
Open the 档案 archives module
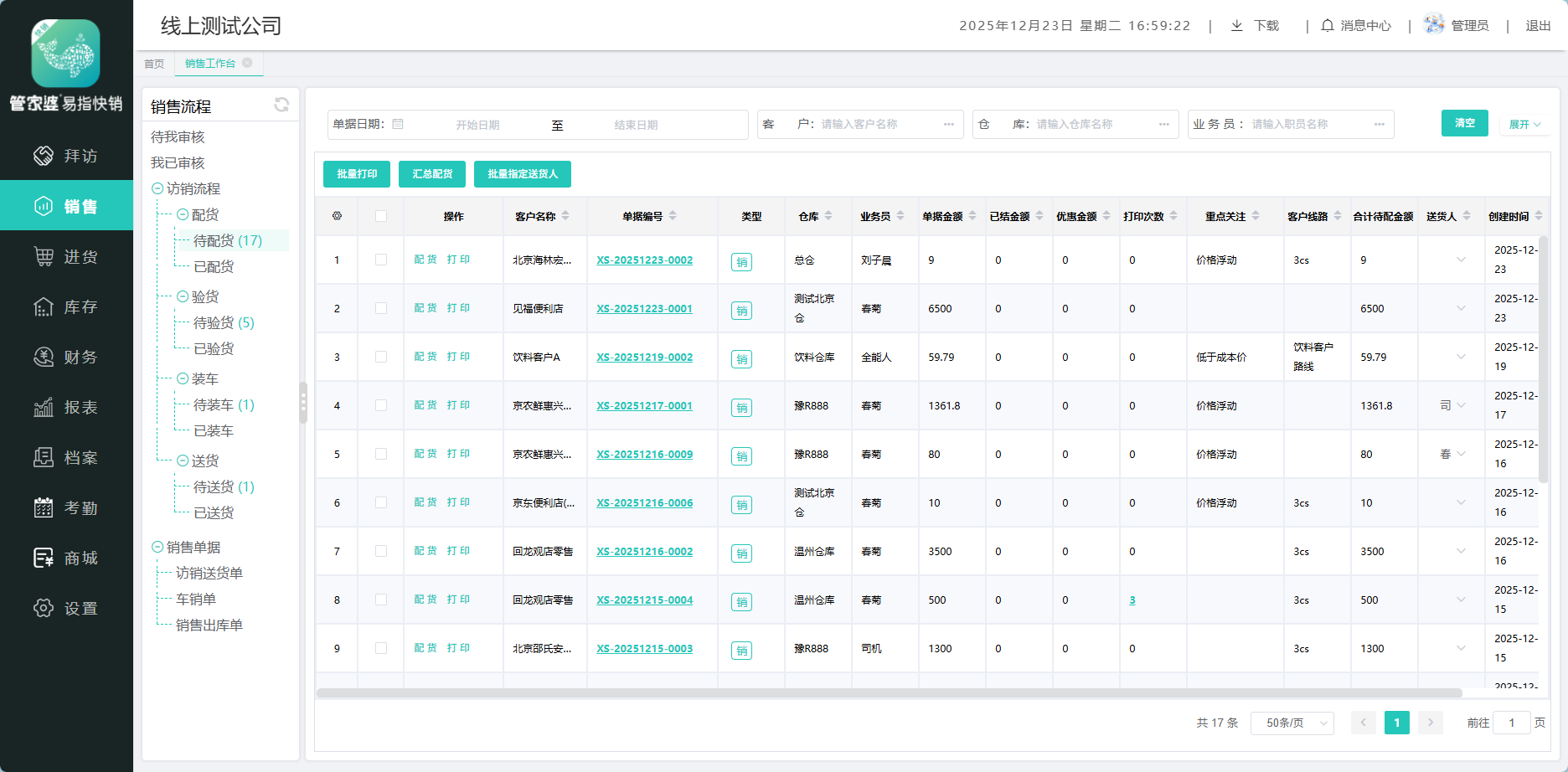click(66, 457)
